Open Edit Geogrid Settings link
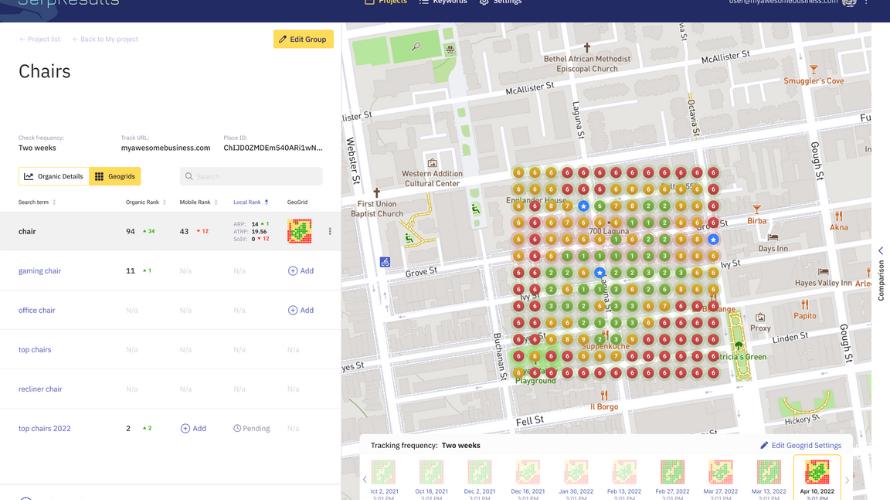 pyautogui.click(x=801, y=445)
